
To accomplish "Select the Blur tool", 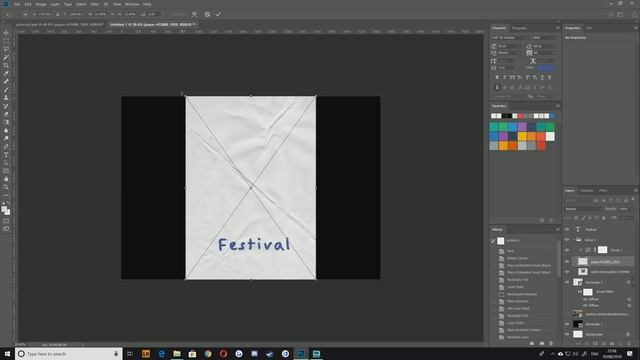I will pos(6,131).
